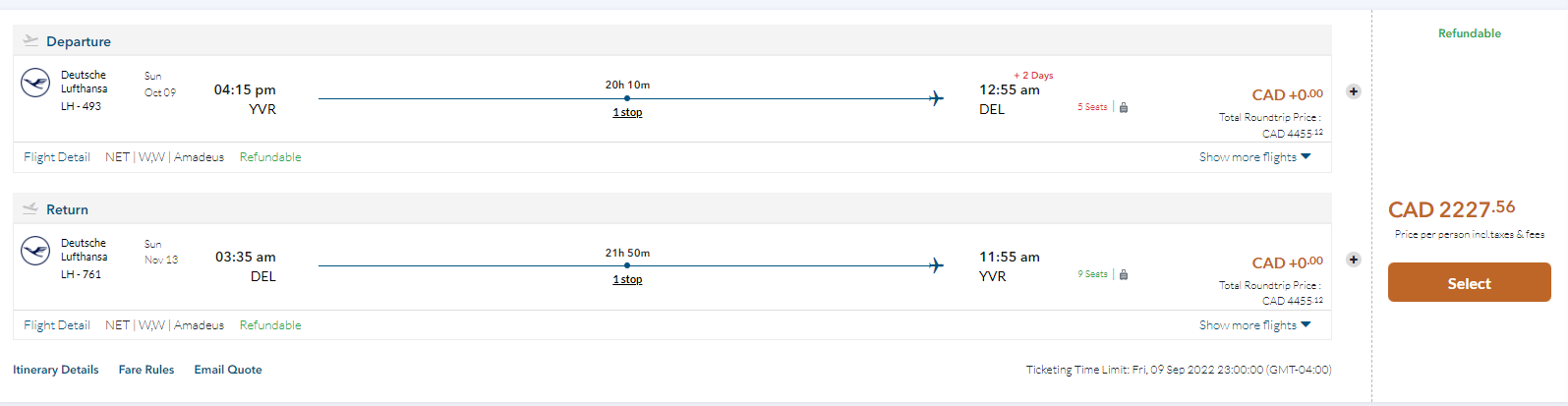1568x406 pixels.
Task: Click the baggage icon beside 9 Seats
Action: 1124,274
